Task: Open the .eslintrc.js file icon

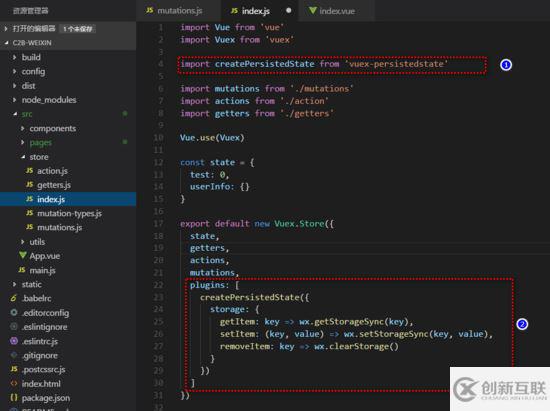Action: click(14, 341)
